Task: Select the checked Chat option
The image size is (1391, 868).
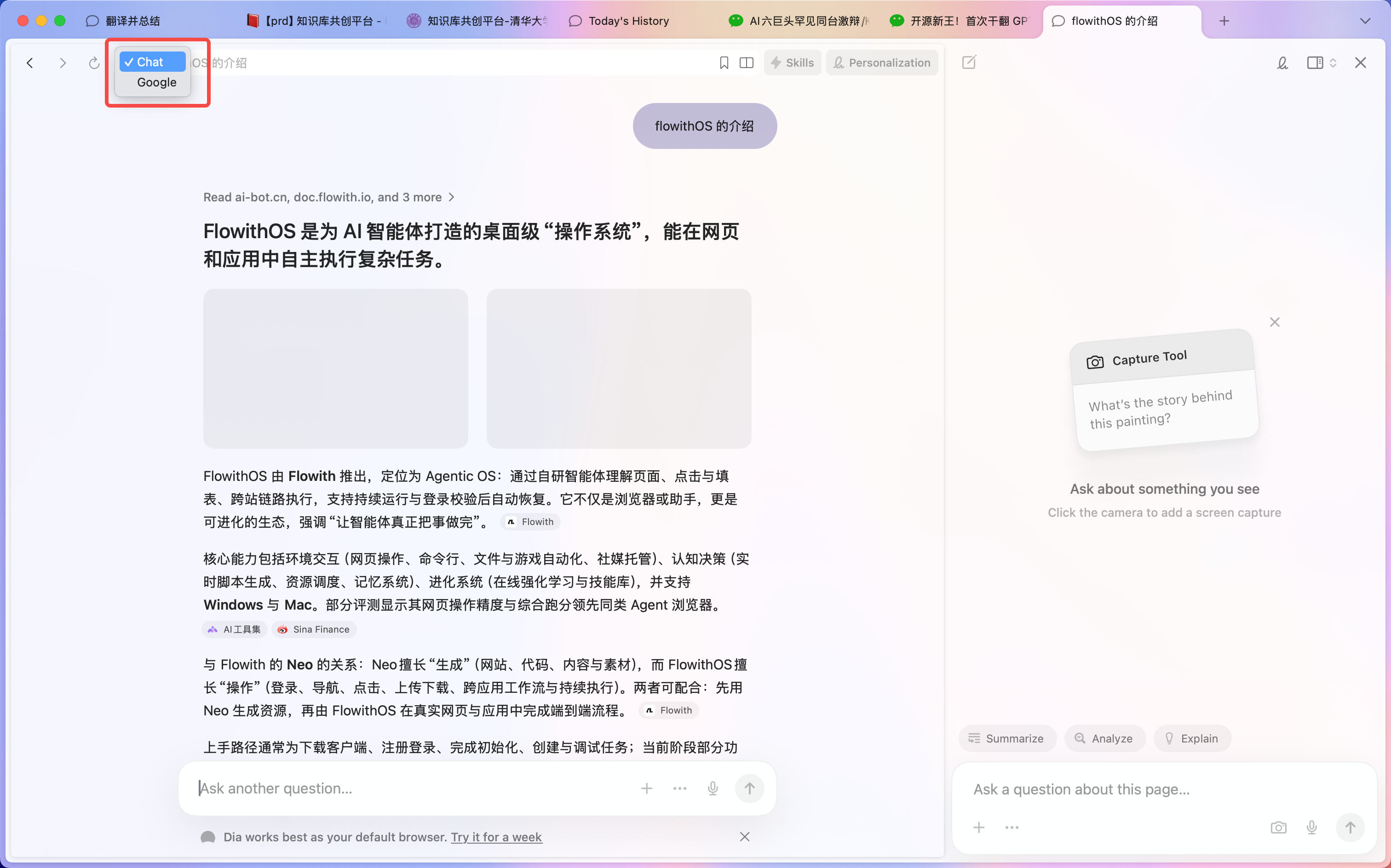Action: [x=152, y=62]
